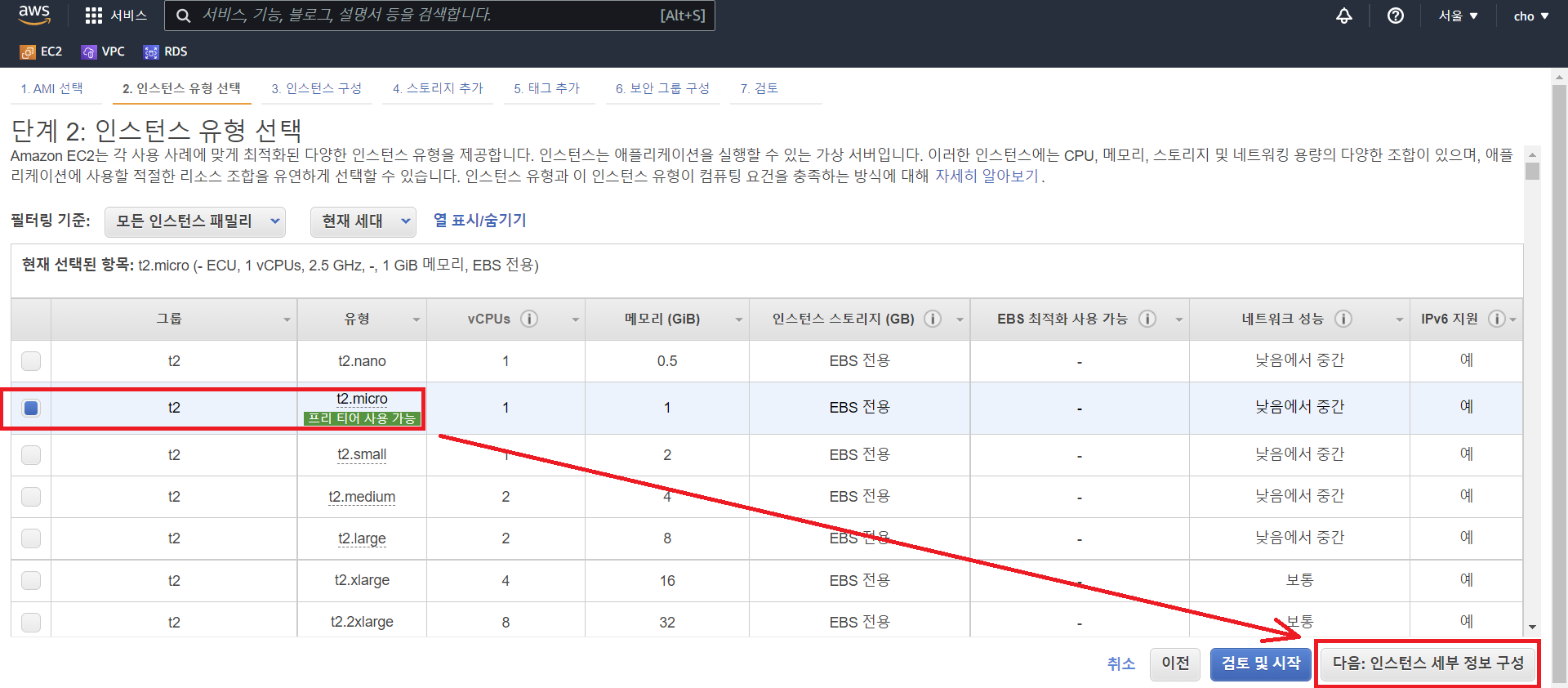
Task: Click the page scrollbar up arrow
Action: pos(1559,78)
